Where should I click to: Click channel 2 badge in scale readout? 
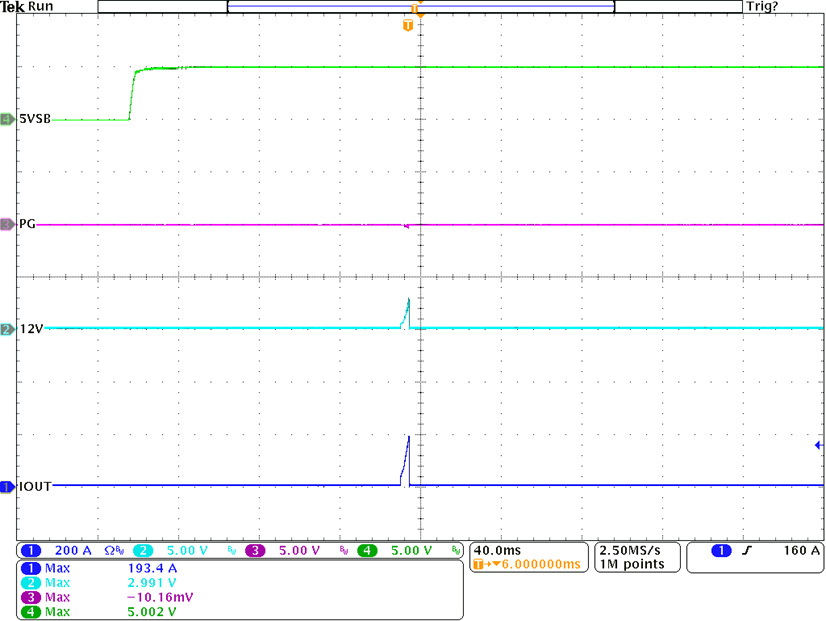(x=143, y=550)
